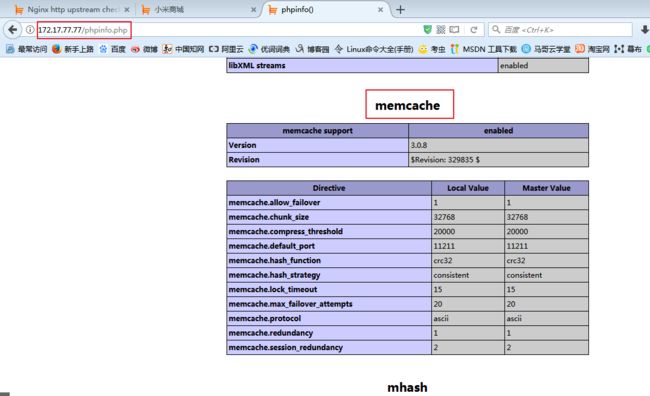Image resolution: width=650 pixels, height=396 pixels.
Task: Open the MSDN 工具下载 bookmark
Action: [484, 49]
